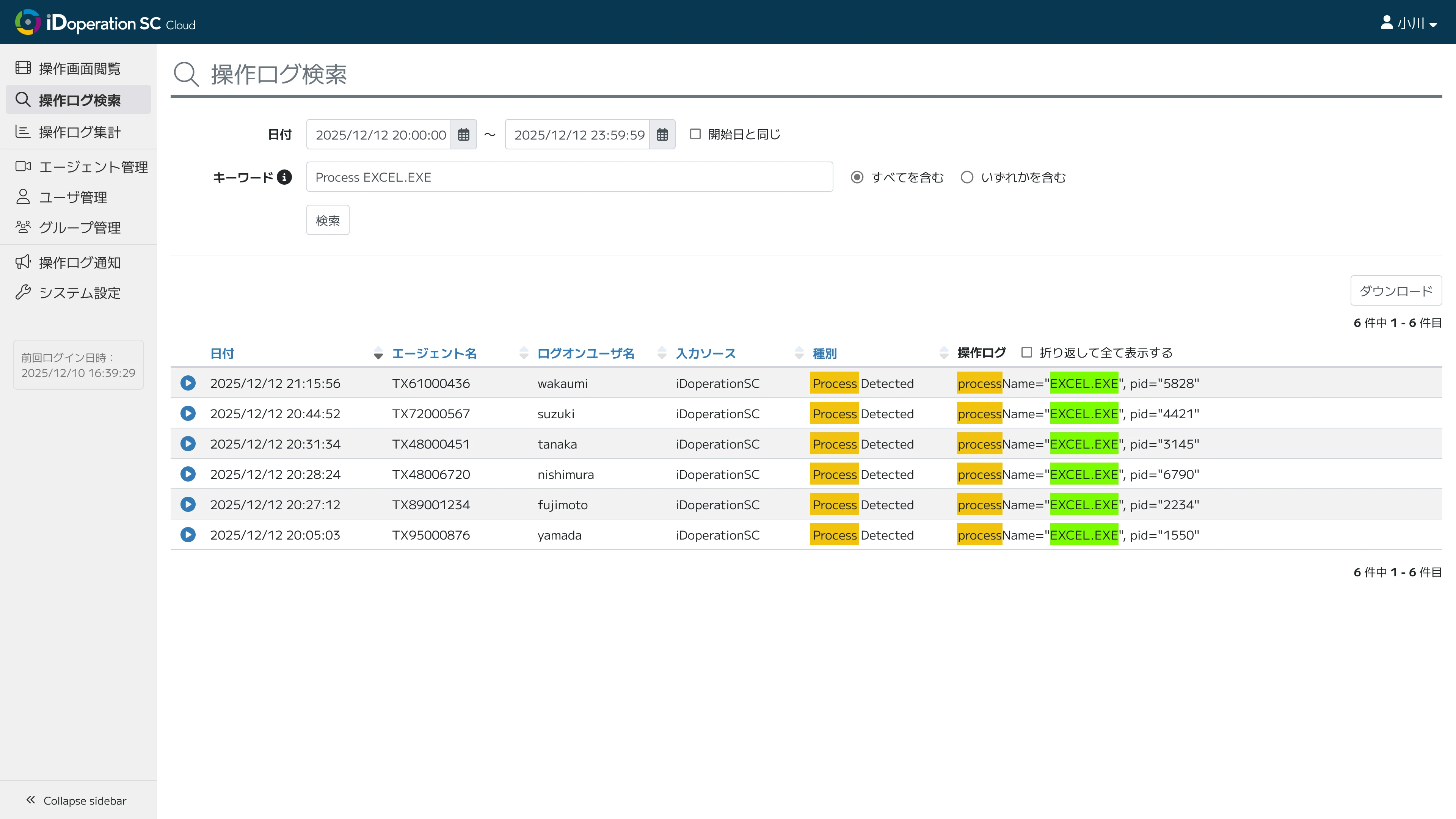Play the wakaumi log entry recording

(x=188, y=383)
